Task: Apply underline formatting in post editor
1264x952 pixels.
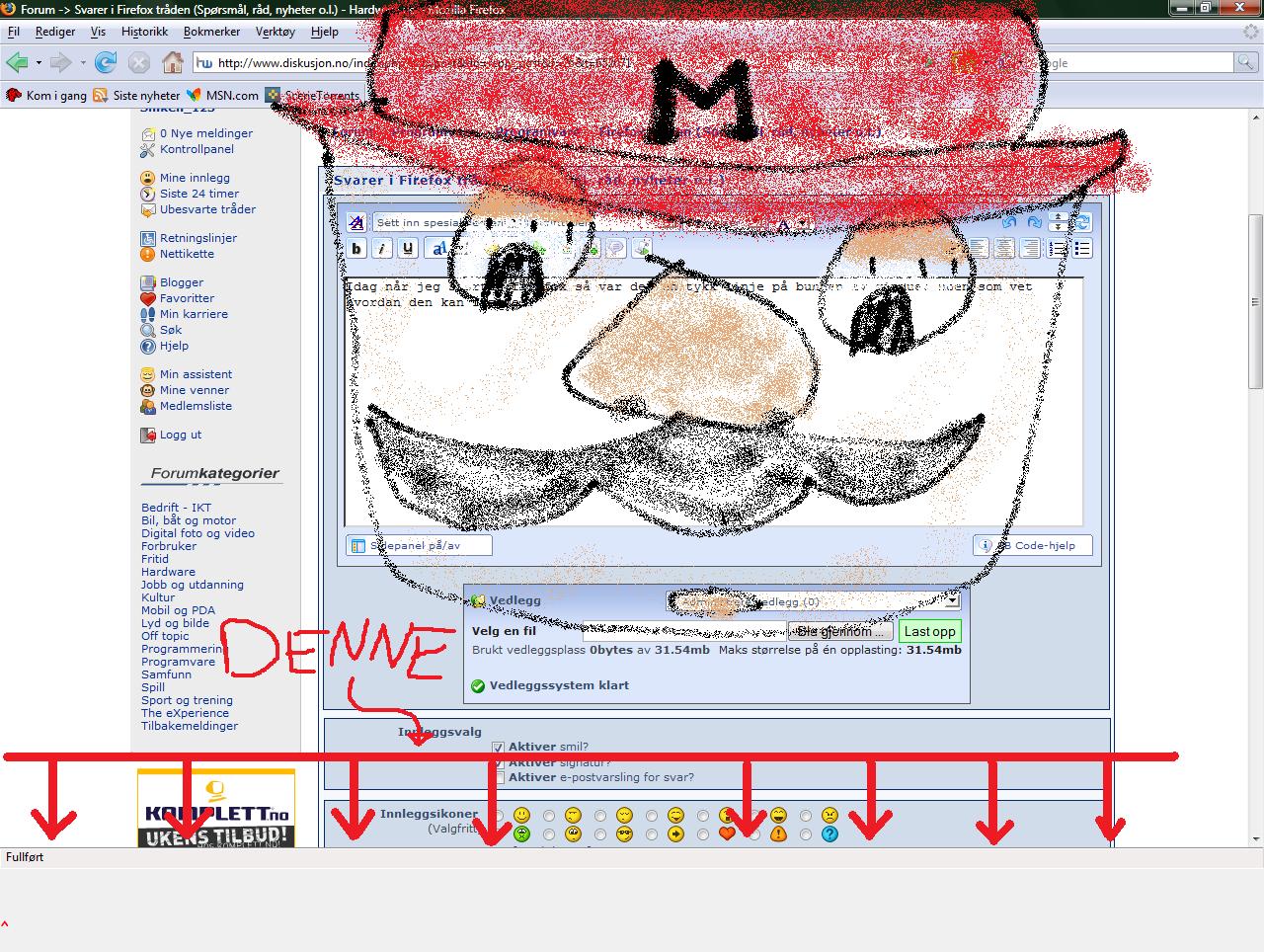Action: point(408,249)
